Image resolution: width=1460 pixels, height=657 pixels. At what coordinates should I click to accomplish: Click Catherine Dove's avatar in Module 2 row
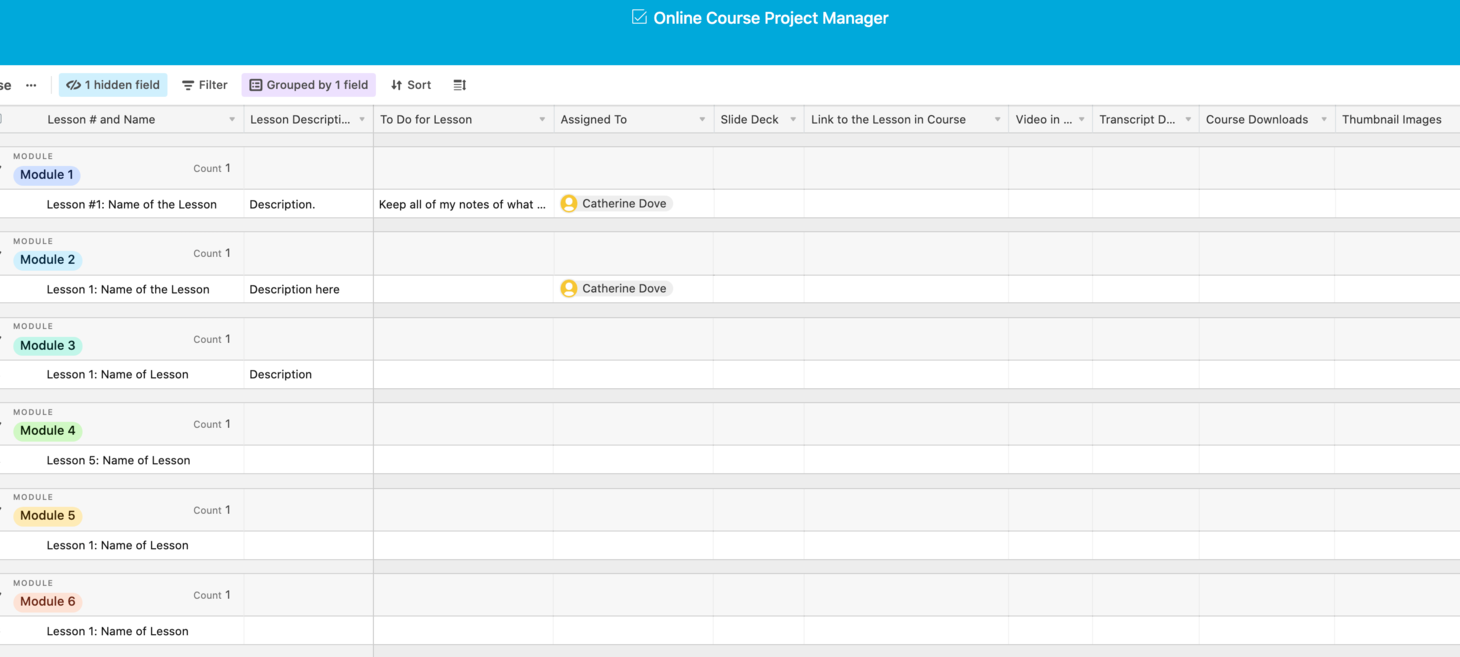569,289
